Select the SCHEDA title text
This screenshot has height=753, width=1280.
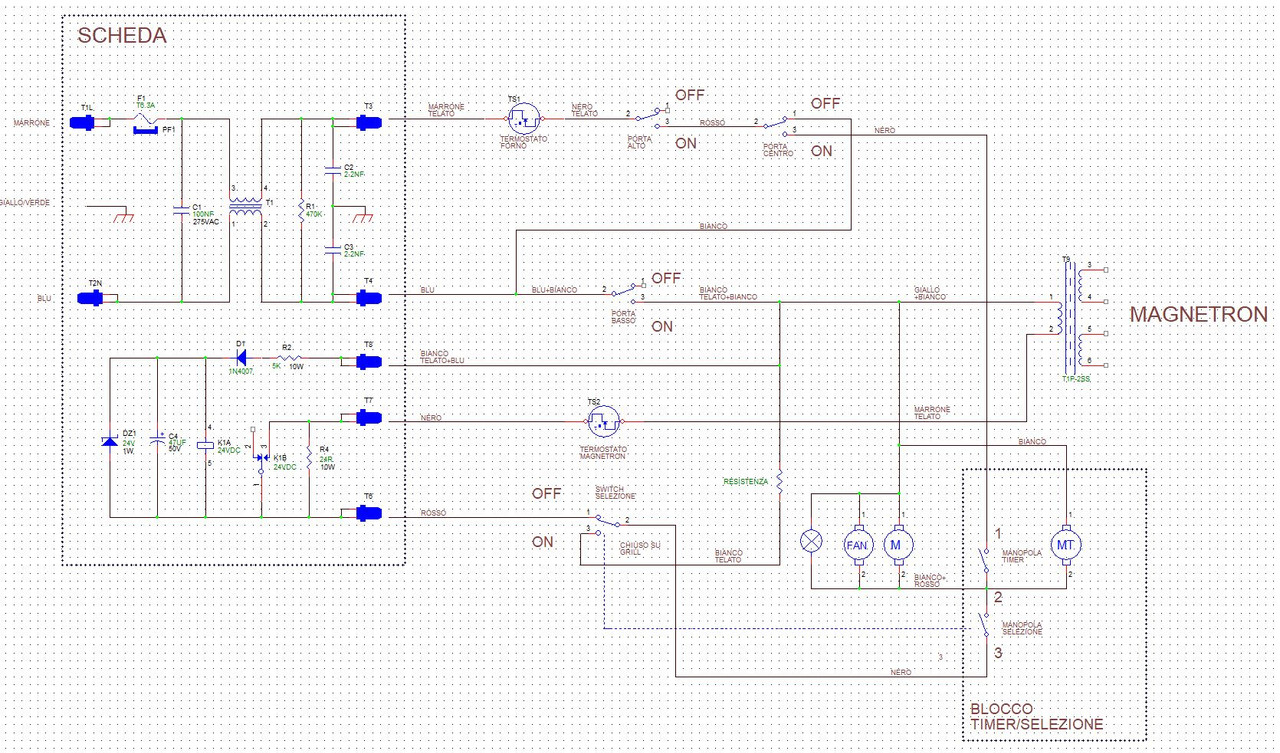pos(122,35)
